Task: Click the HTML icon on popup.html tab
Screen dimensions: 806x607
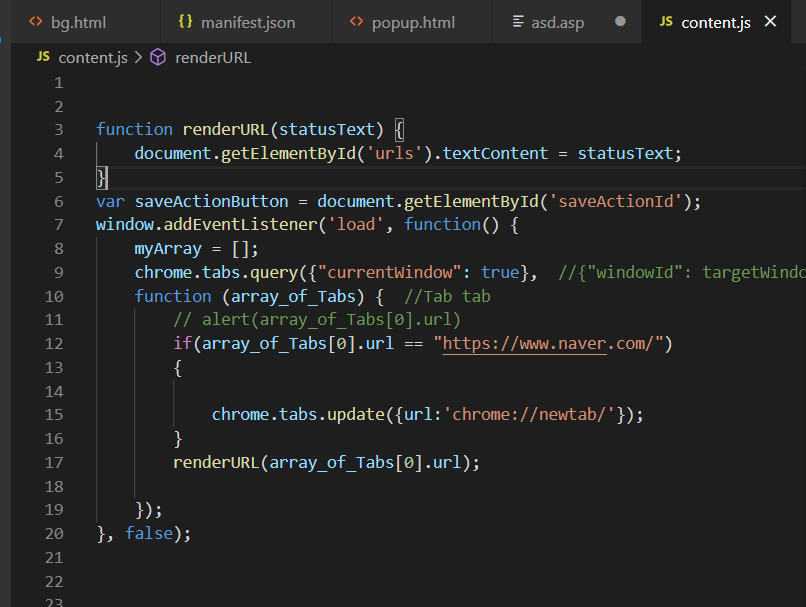Action: 356,22
